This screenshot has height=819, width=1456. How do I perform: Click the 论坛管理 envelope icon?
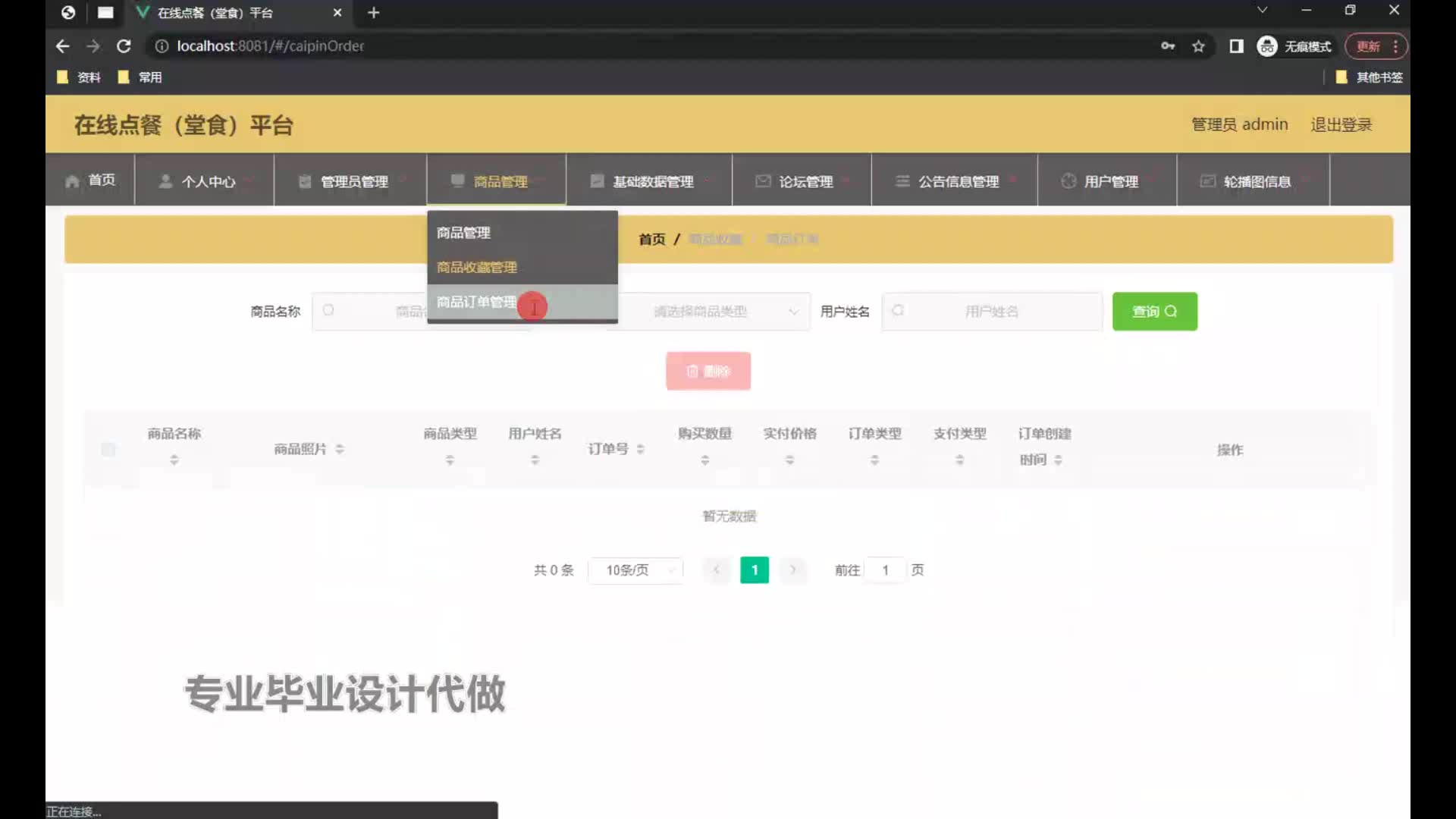click(763, 181)
